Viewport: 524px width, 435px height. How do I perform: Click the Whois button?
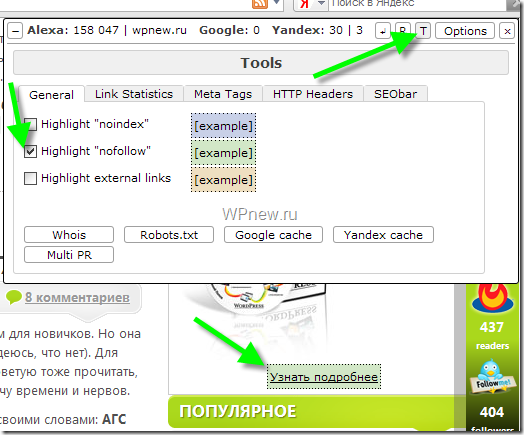coord(69,235)
